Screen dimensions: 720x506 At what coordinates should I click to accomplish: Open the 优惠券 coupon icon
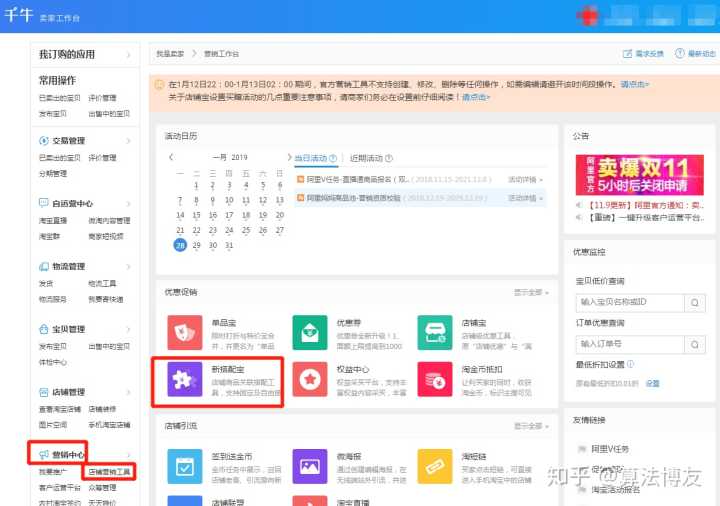tap(310, 332)
